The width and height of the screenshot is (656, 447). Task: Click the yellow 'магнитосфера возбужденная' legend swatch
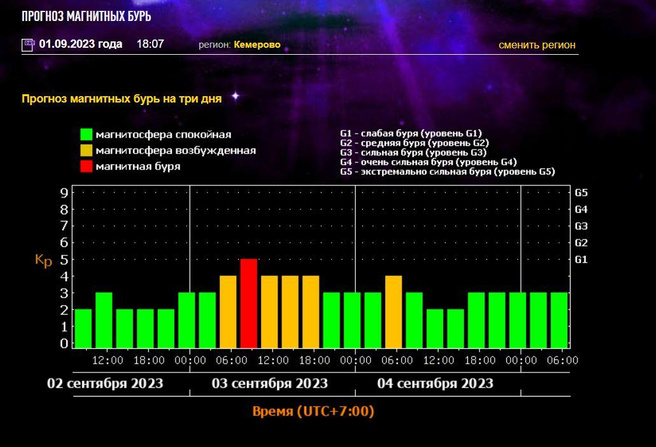tap(86, 150)
